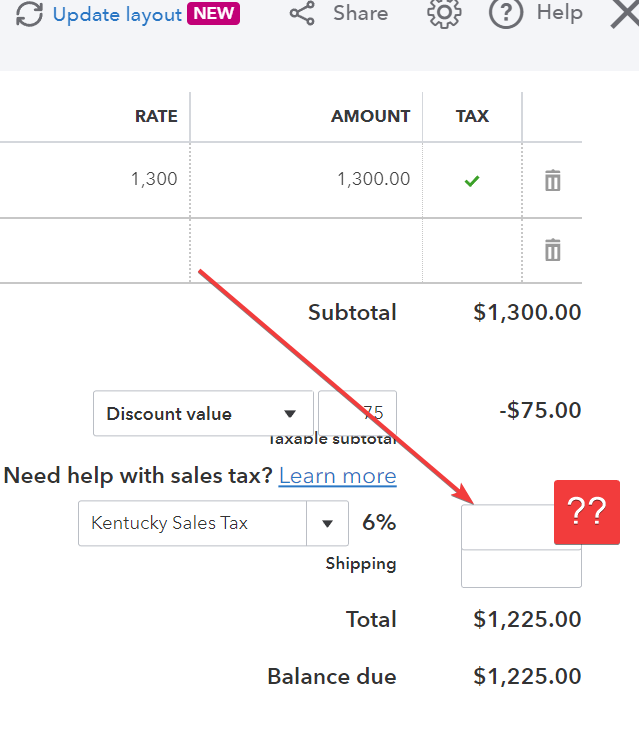This screenshot has width=639, height=741.
Task: Click the Update layout link
Action: click(117, 14)
